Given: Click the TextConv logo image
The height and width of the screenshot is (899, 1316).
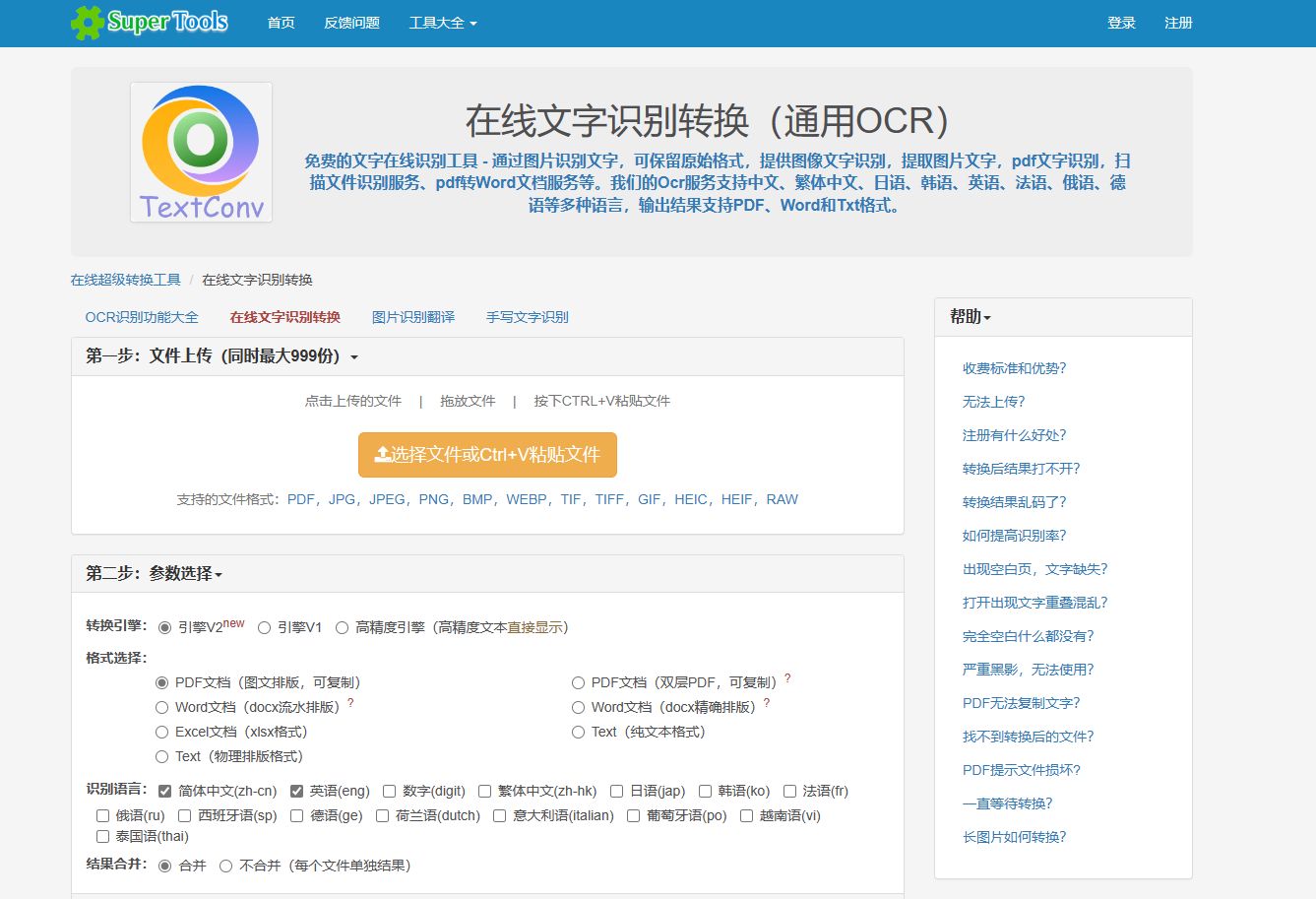Looking at the screenshot, I should click(x=201, y=152).
